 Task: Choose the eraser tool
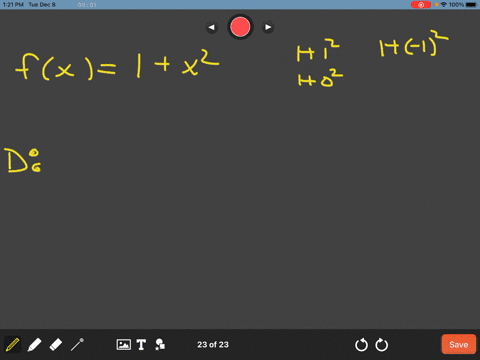coord(56,345)
